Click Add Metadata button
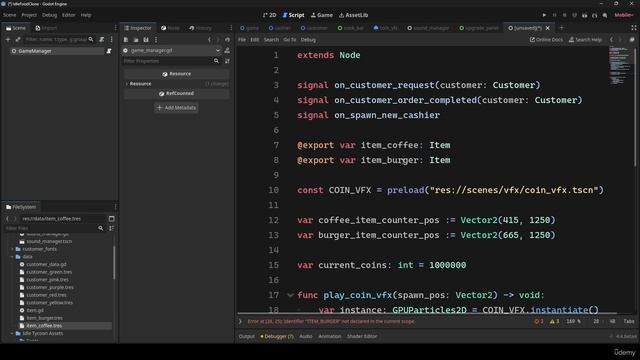 (x=176, y=108)
